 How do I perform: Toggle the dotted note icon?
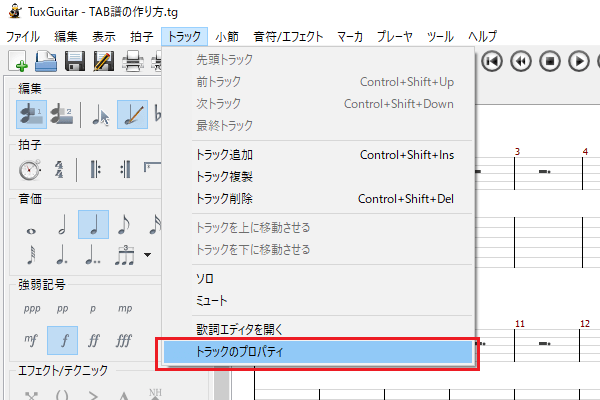tap(62, 255)
